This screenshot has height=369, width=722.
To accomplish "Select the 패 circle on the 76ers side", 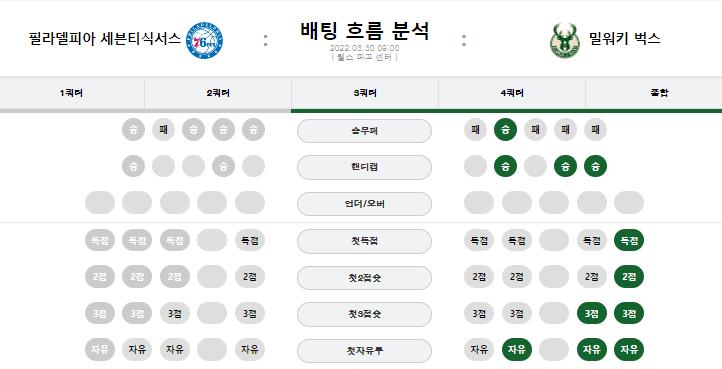I will [163, 129].
